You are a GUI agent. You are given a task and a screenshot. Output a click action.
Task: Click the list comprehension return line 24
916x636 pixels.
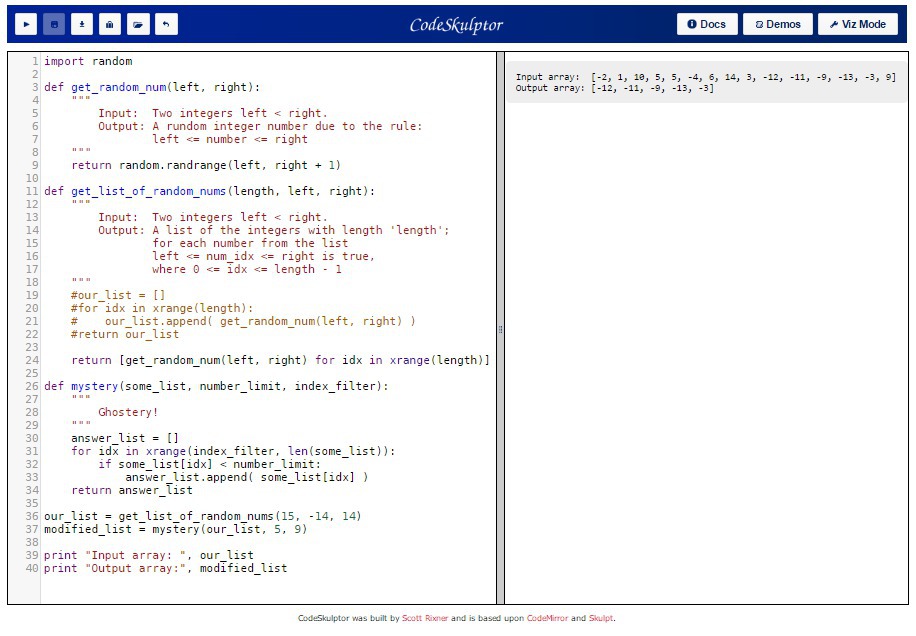(280, 360)
